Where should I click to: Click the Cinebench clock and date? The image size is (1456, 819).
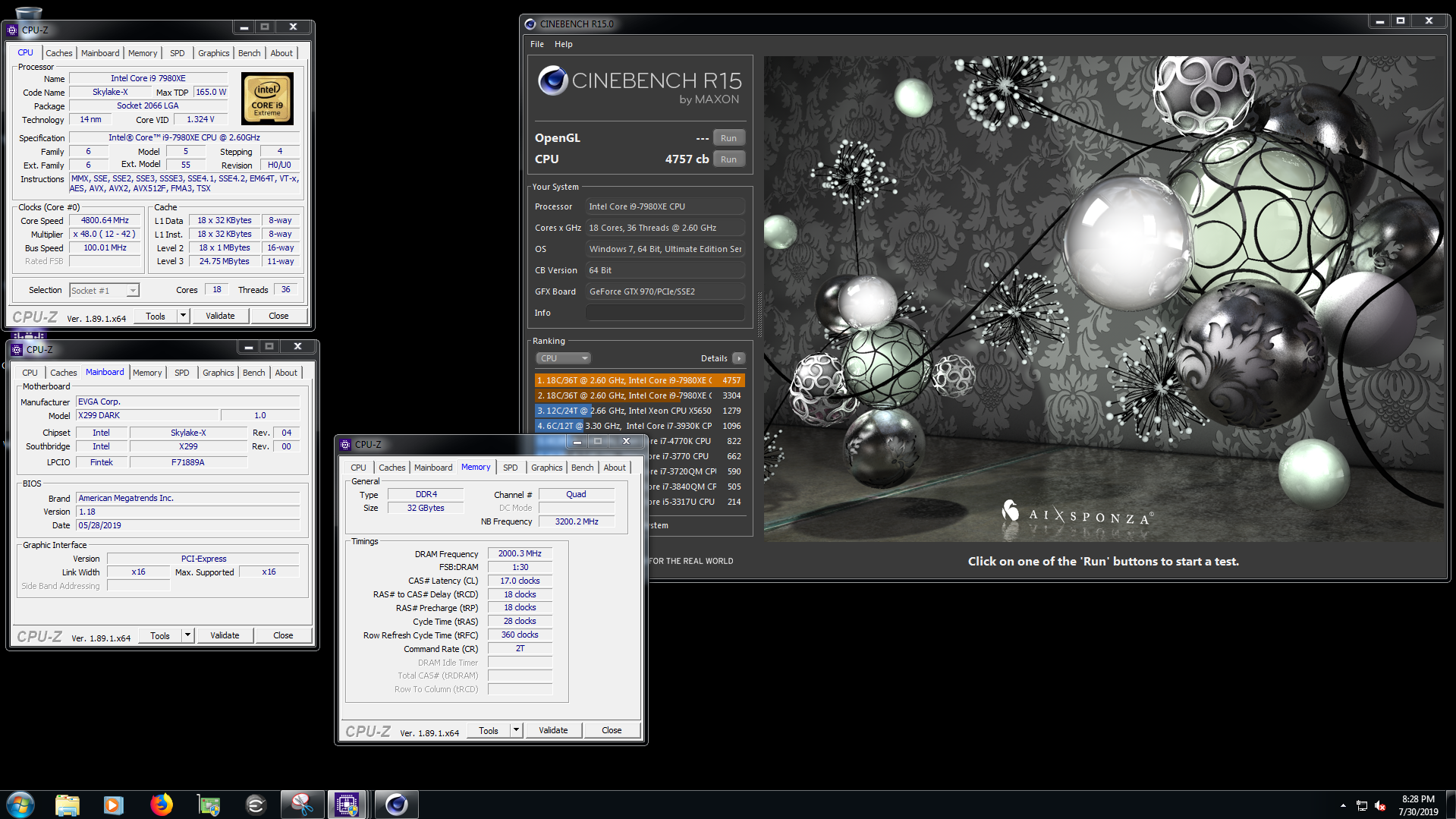[1418, 805]
